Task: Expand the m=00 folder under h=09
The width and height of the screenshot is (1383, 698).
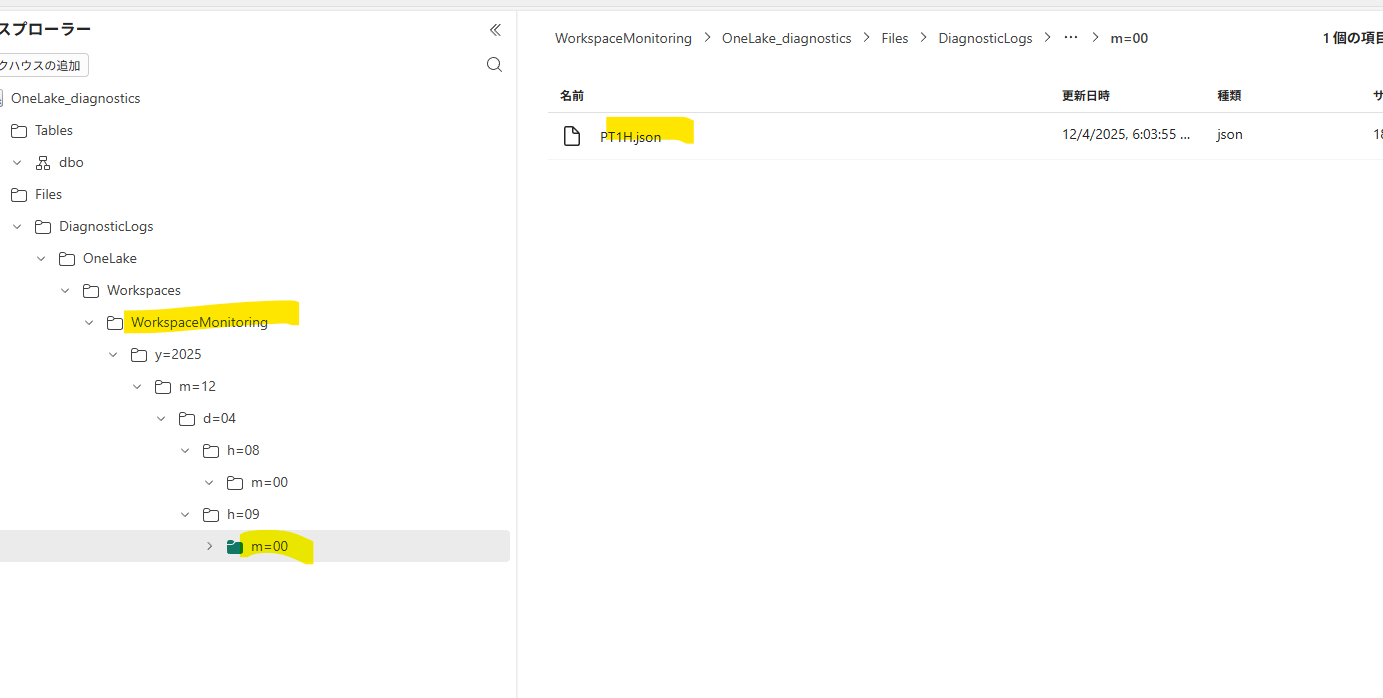Action: click(209, 546)
